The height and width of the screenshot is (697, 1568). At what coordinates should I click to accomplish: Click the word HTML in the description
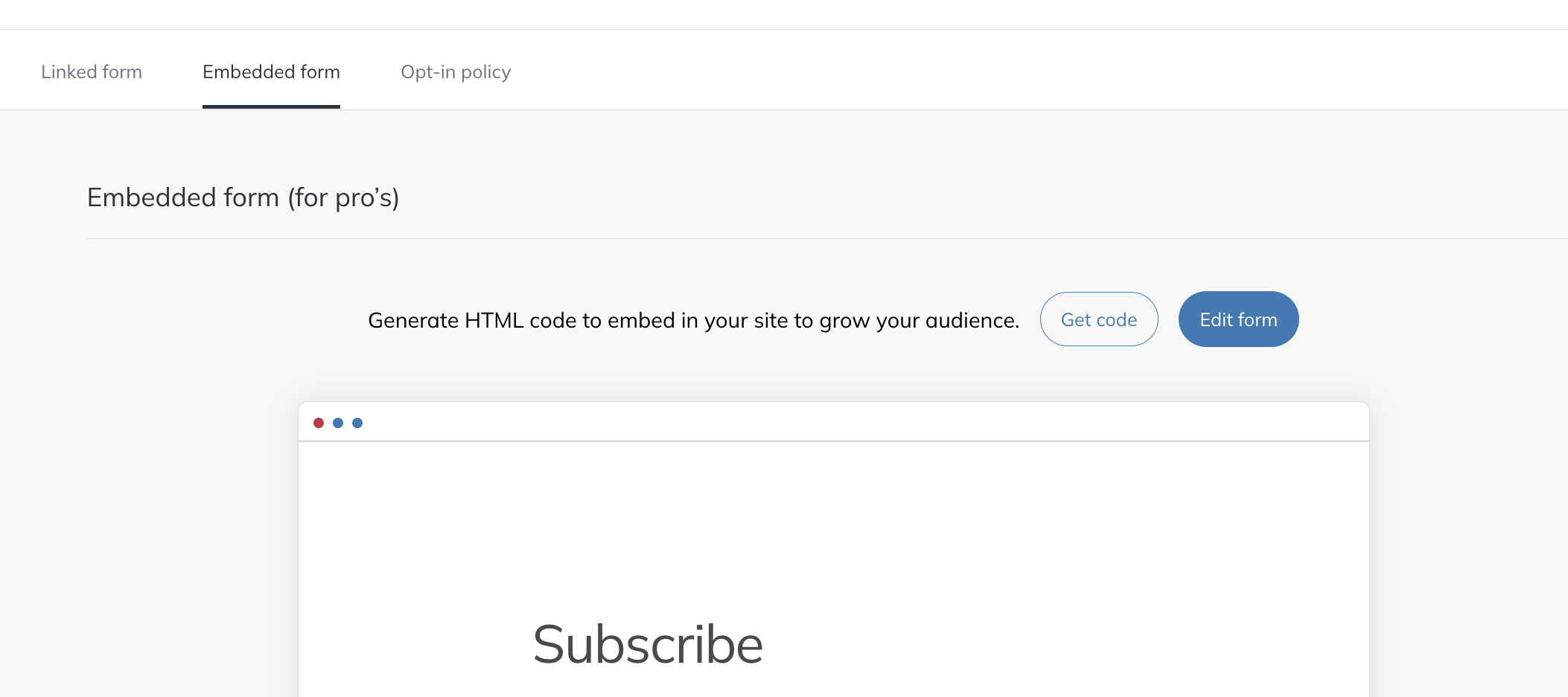pyautogui.click(x=494, y=320)
